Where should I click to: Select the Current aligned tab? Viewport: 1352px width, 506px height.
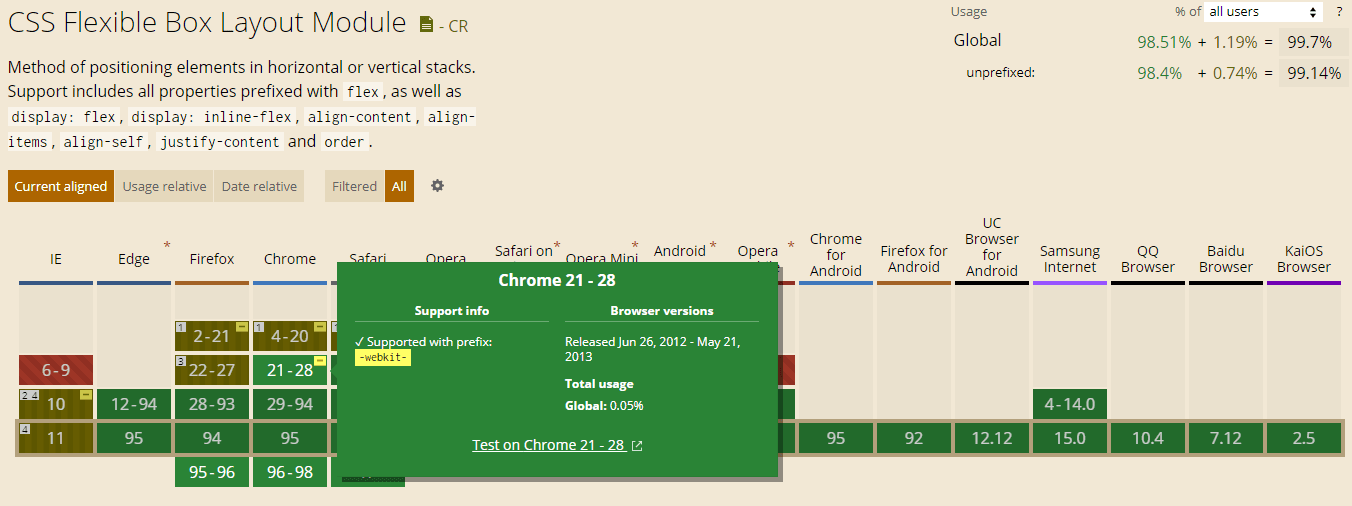click(61, 186)
